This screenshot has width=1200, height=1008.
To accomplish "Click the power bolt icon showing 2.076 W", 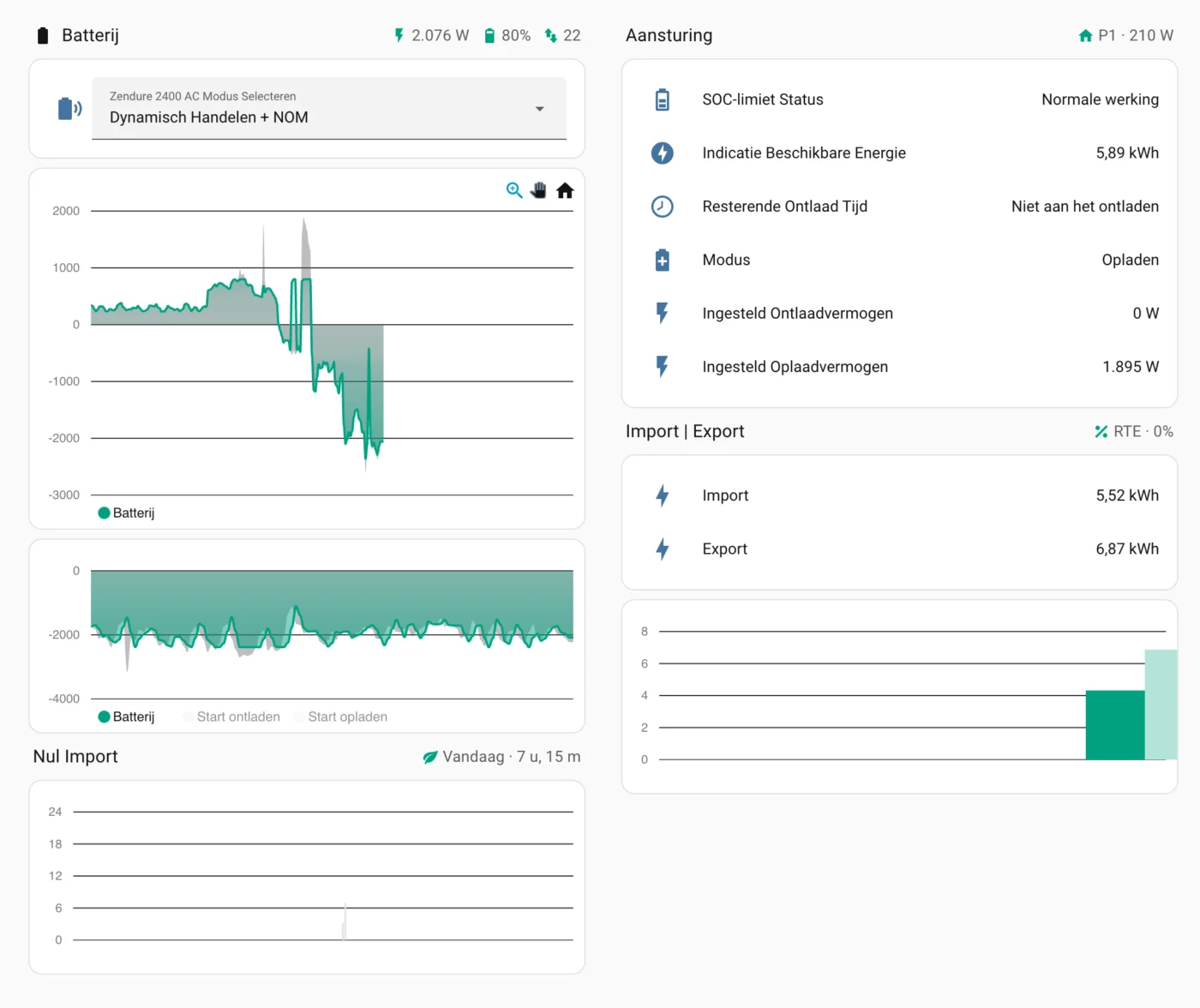I will [399, 35].
